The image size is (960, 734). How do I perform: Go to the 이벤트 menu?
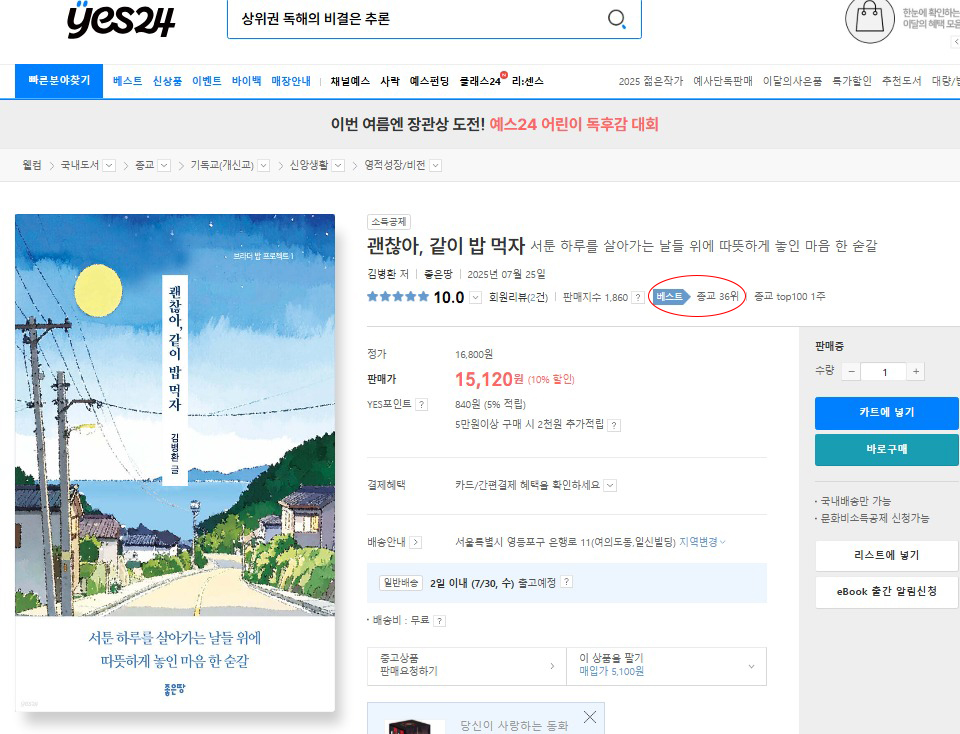pyautogui.click(x=207, y=81)
